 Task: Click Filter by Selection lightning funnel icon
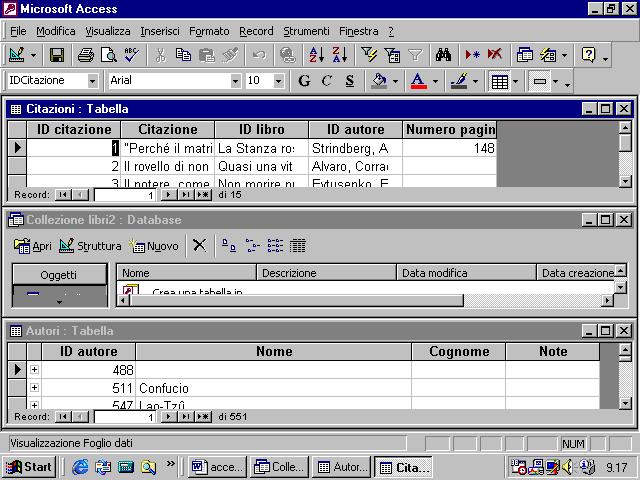pos(369,55)
